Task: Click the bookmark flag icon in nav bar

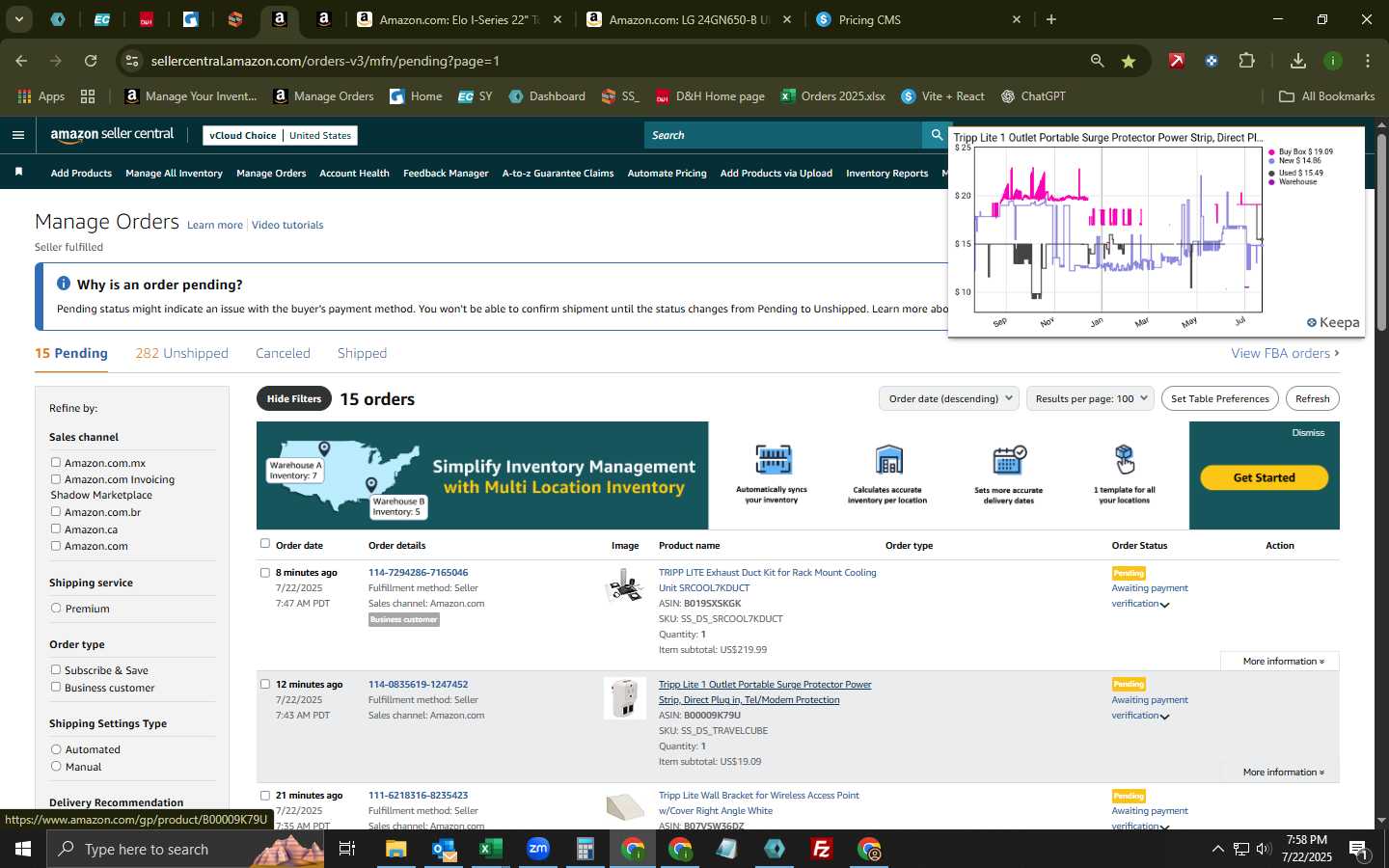Action: (x=18, y=173)
